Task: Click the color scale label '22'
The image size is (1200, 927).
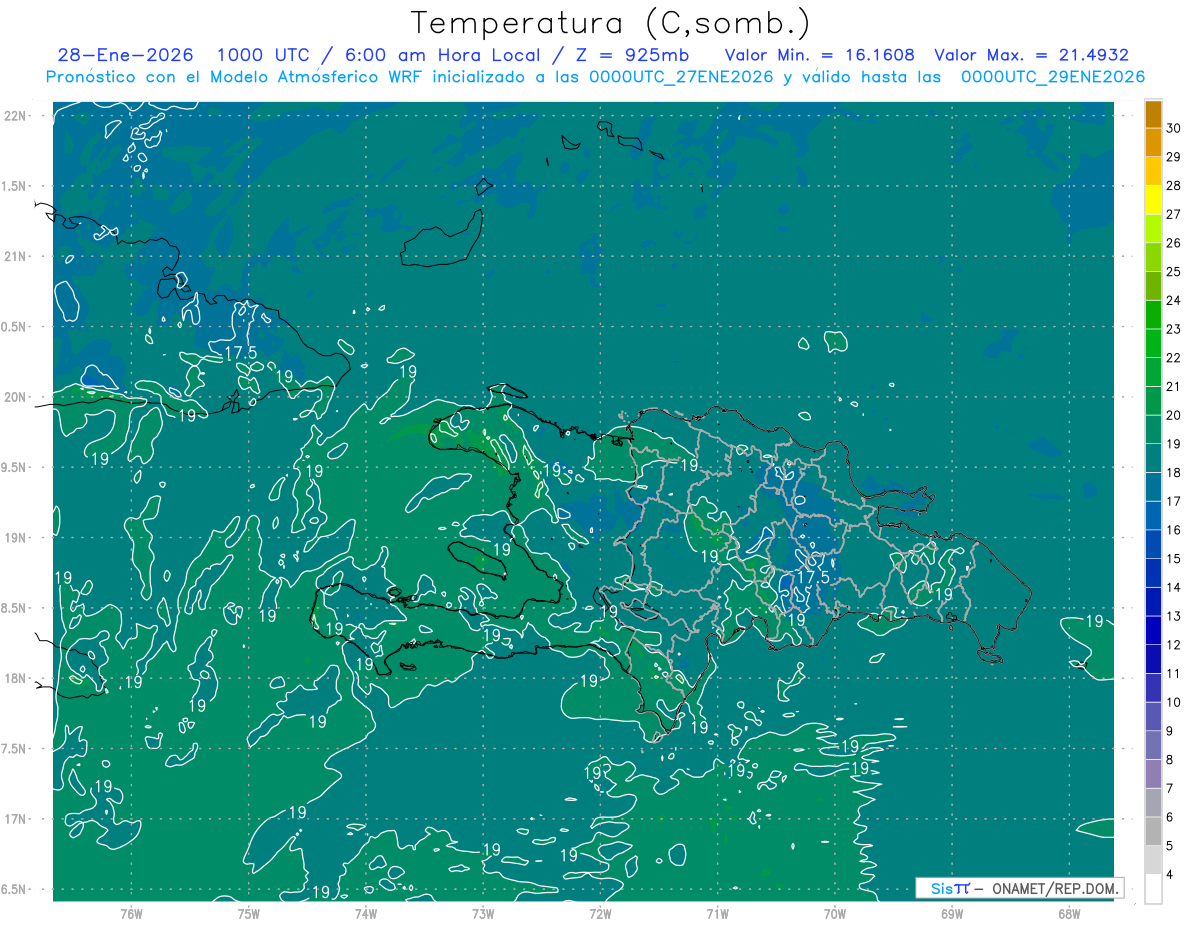Action: point(1174,358)
